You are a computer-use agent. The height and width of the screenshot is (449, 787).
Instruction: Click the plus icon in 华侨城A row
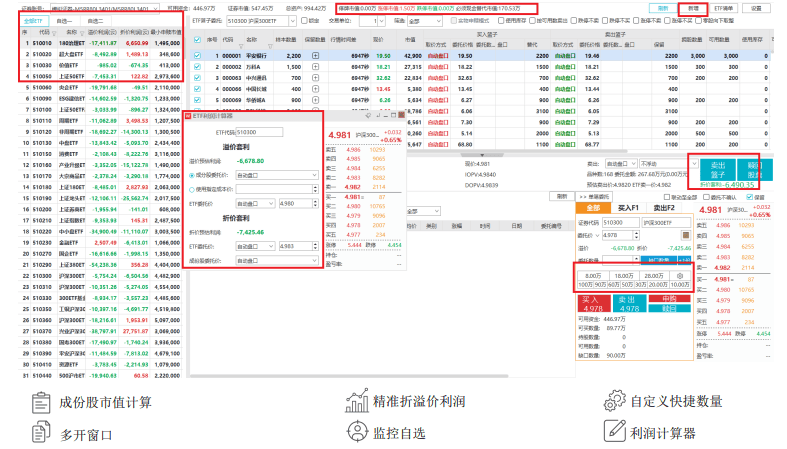315,100
